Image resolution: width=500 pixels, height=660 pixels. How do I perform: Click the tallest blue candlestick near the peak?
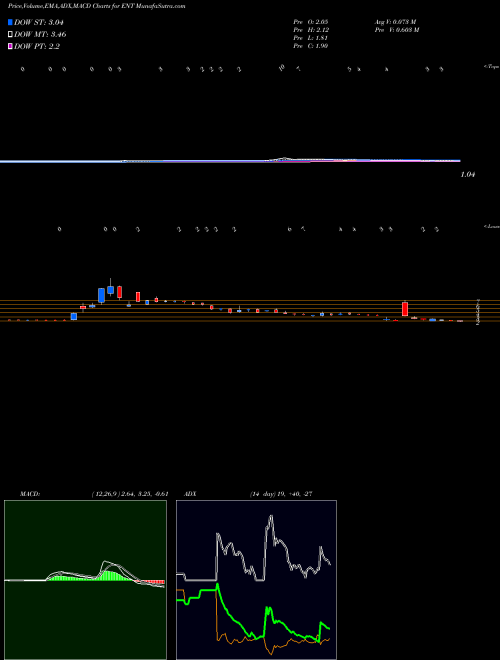coord(101,295)
